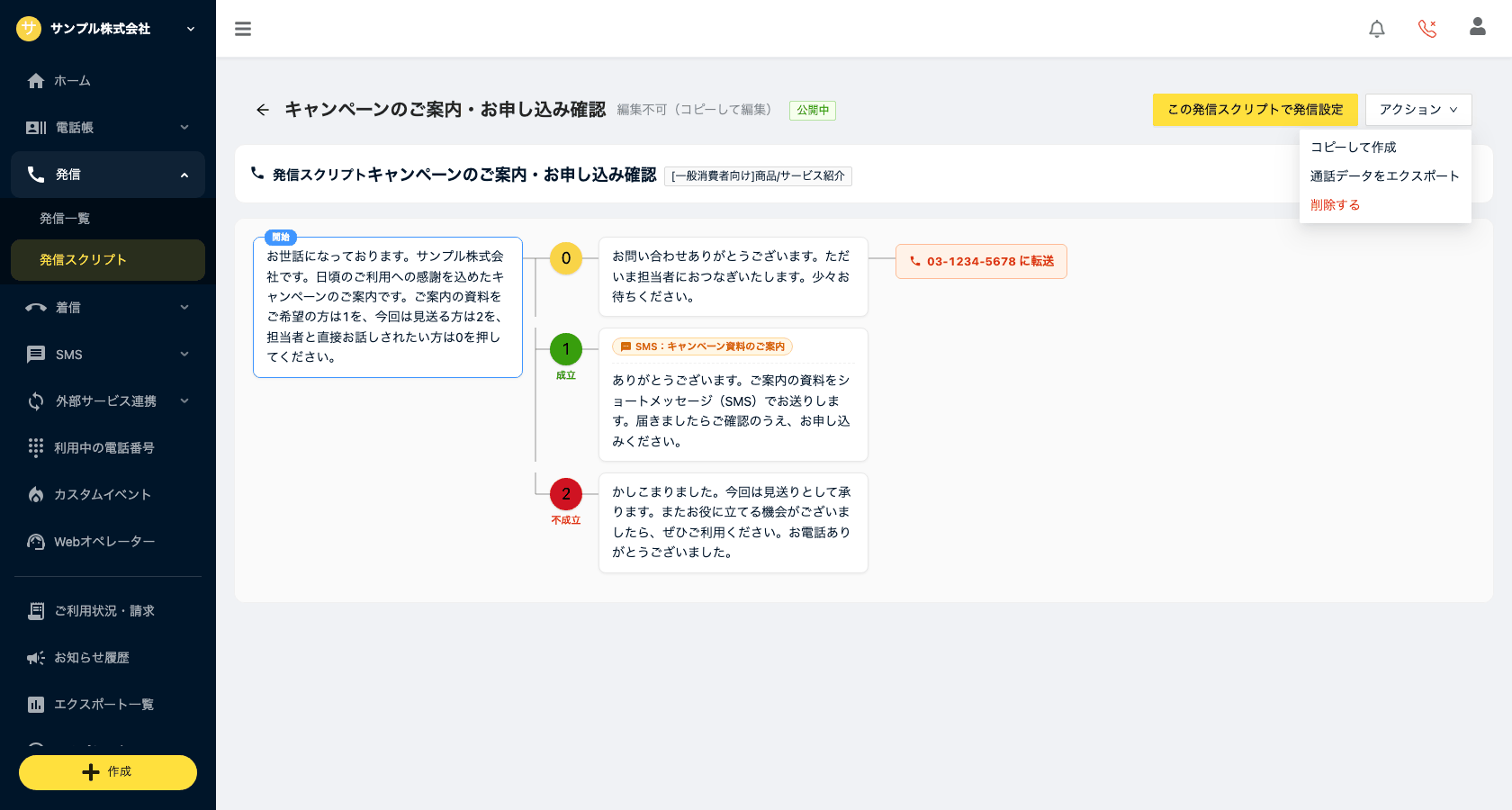Click the 外部サービス連携 sync icon
Viewport: 1512px width, 810px height.
pyautogui.click(x=36, y=401)
